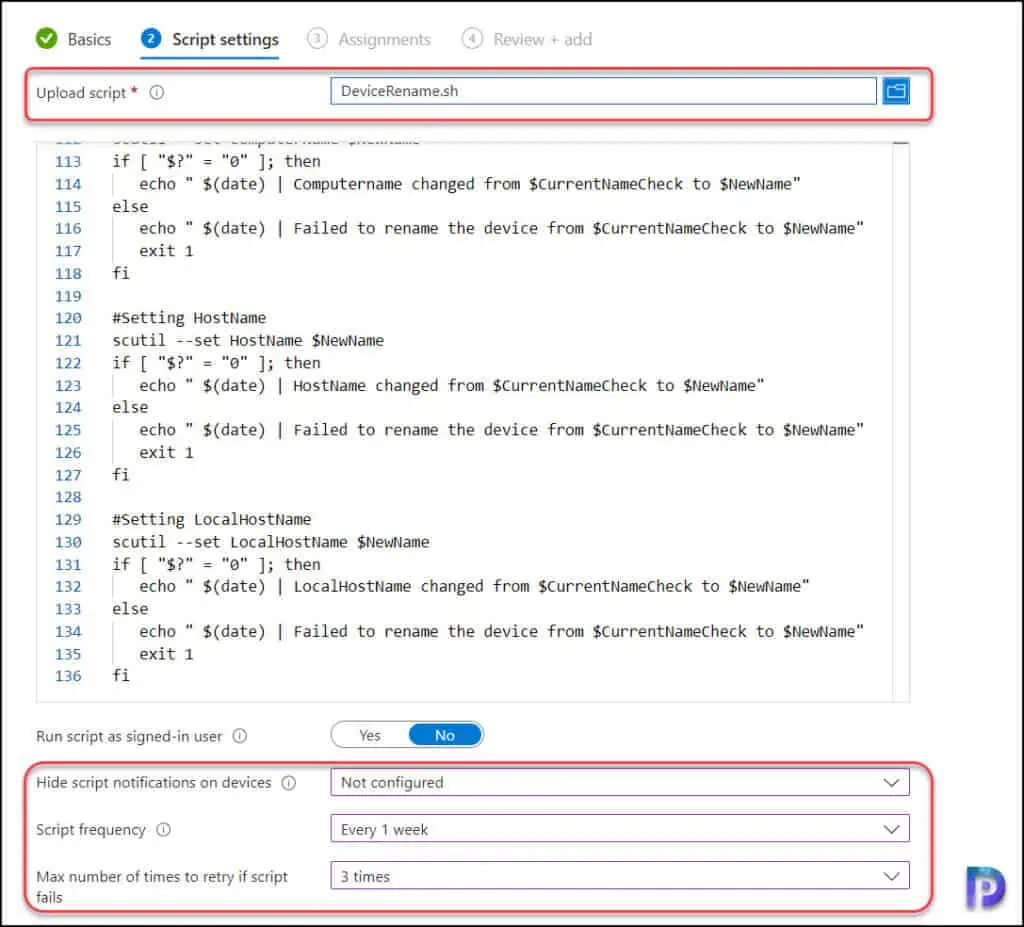The width and height of the screenshot is (1024, 927).
Task: Open the Script frequency dropdown
Action: coord(620,829)
